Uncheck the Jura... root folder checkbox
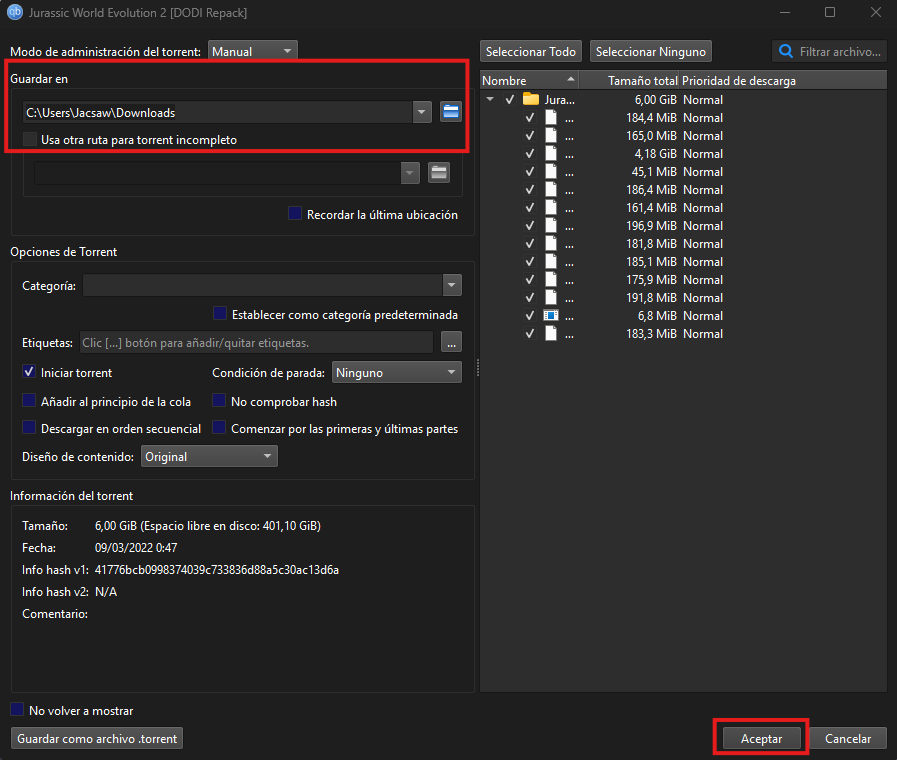 [x=510, y=100]
